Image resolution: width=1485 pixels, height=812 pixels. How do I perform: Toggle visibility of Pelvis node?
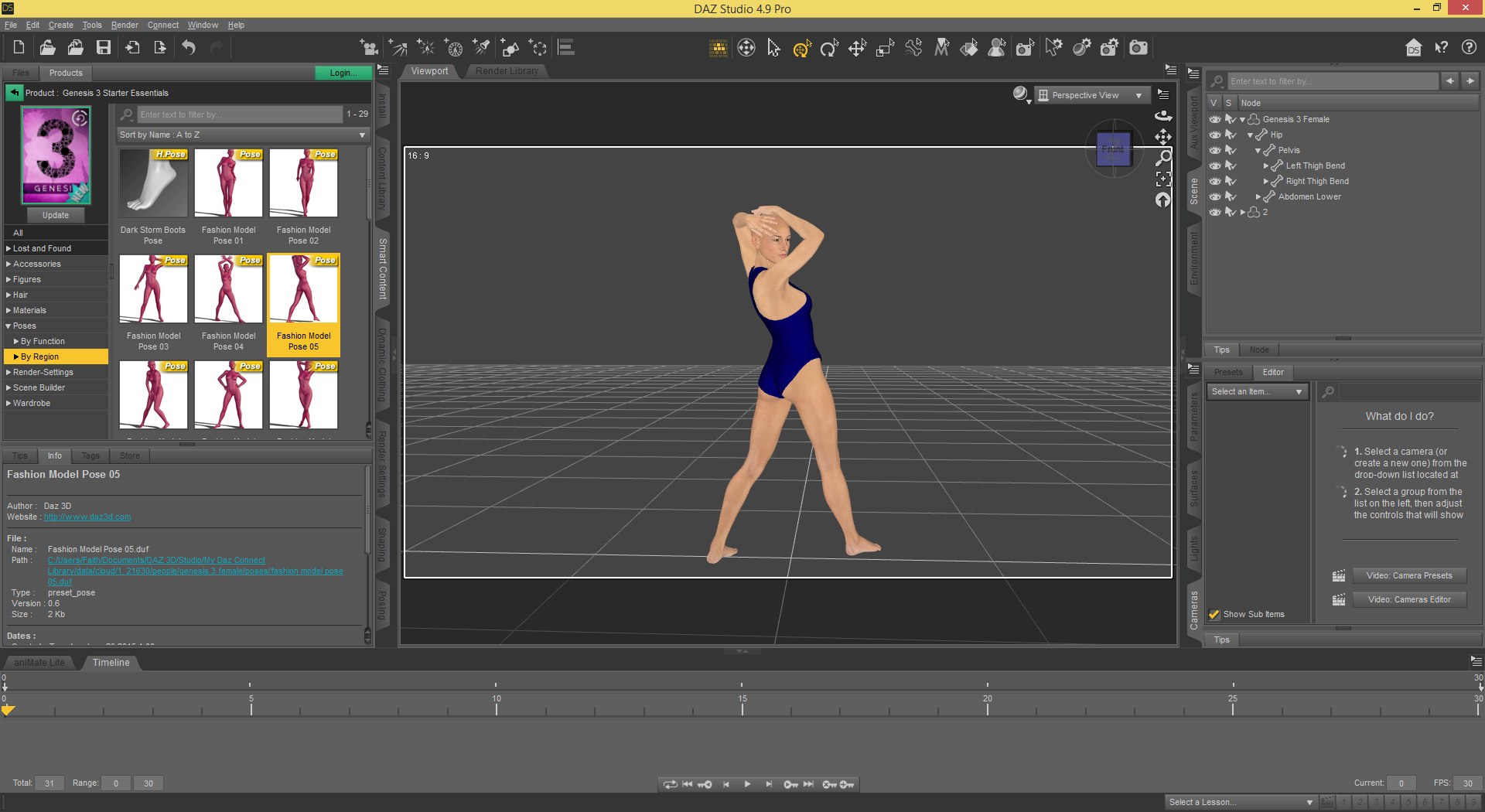coord(1215,150)
